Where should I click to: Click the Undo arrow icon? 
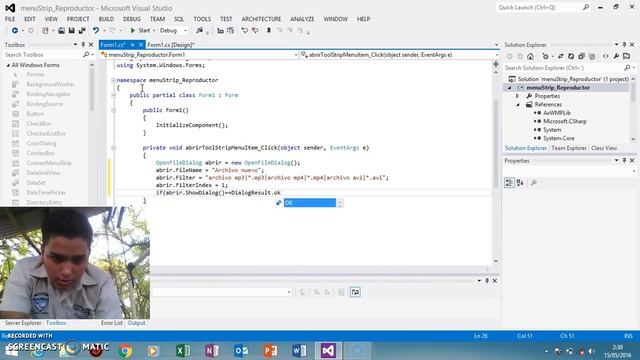[96, 31]
